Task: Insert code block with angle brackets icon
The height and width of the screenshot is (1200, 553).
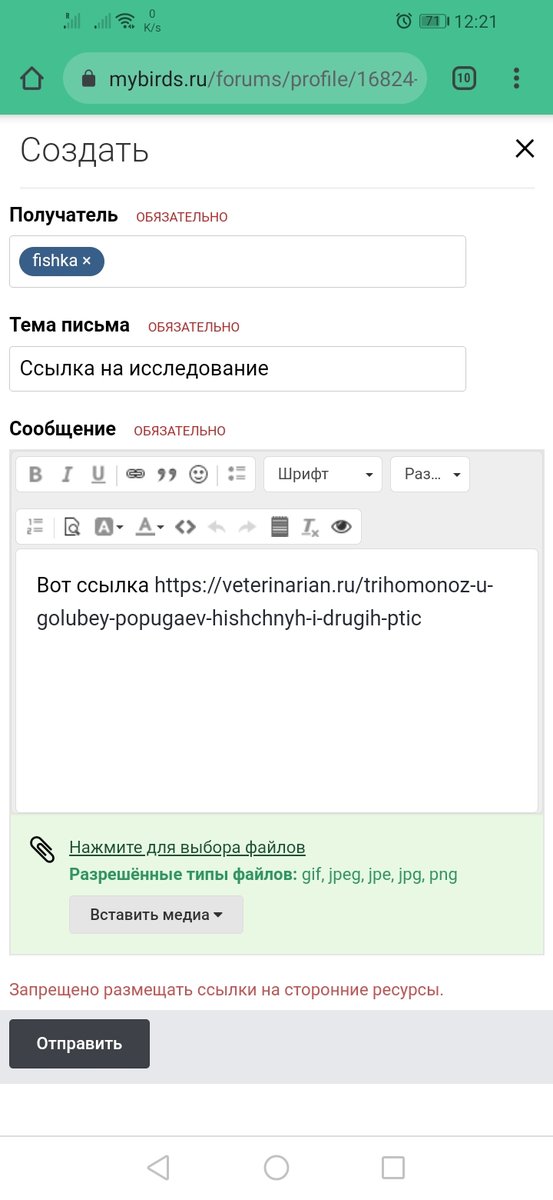Action: [185, 527]
